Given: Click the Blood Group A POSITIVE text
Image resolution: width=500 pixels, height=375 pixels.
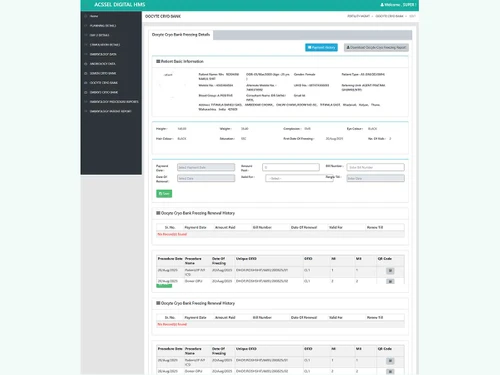Looking at the screenshot, I should [x=216, y=96].
